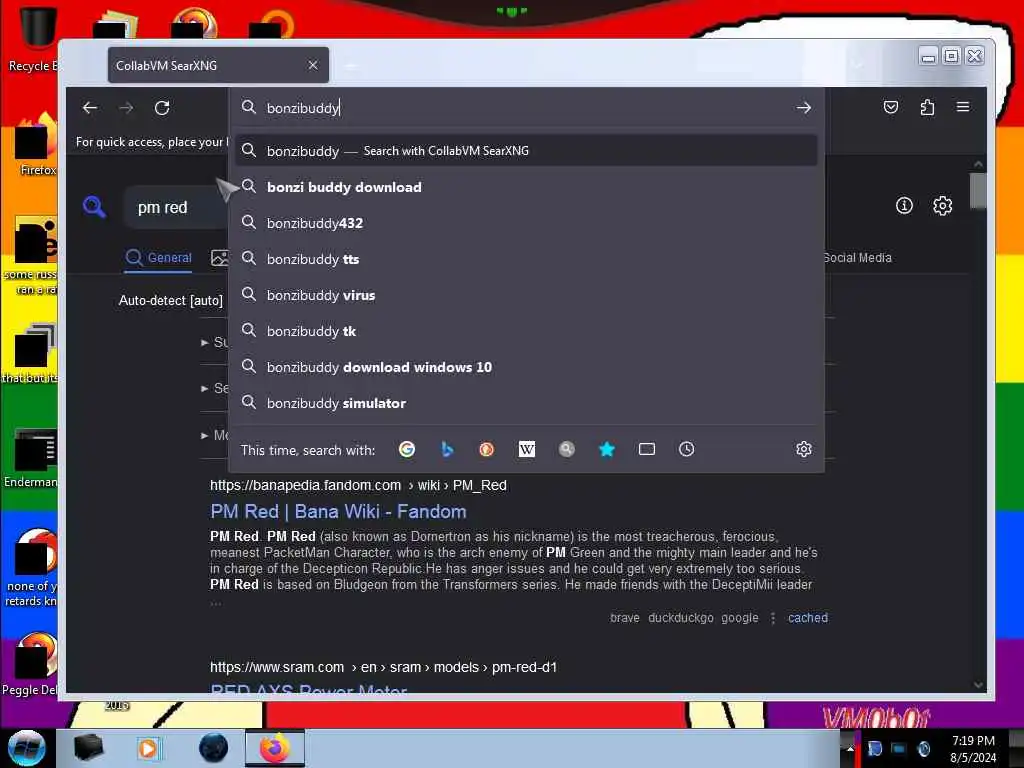Open the General search category tab
1024x768 pixels.
(x=159, y=258)
